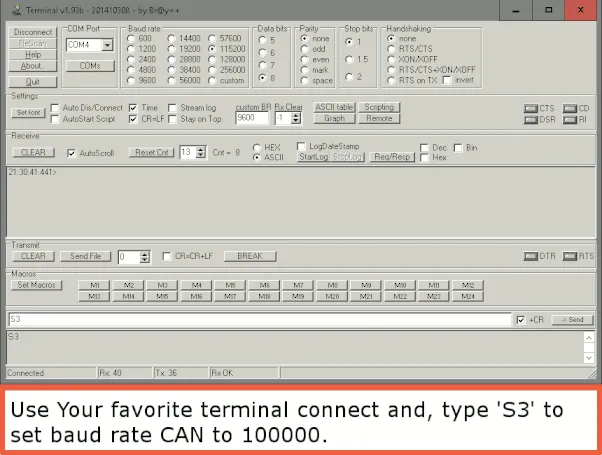Click the CD indicator light
The height and width of the screenshot is (455, 602).
(570, 109)
